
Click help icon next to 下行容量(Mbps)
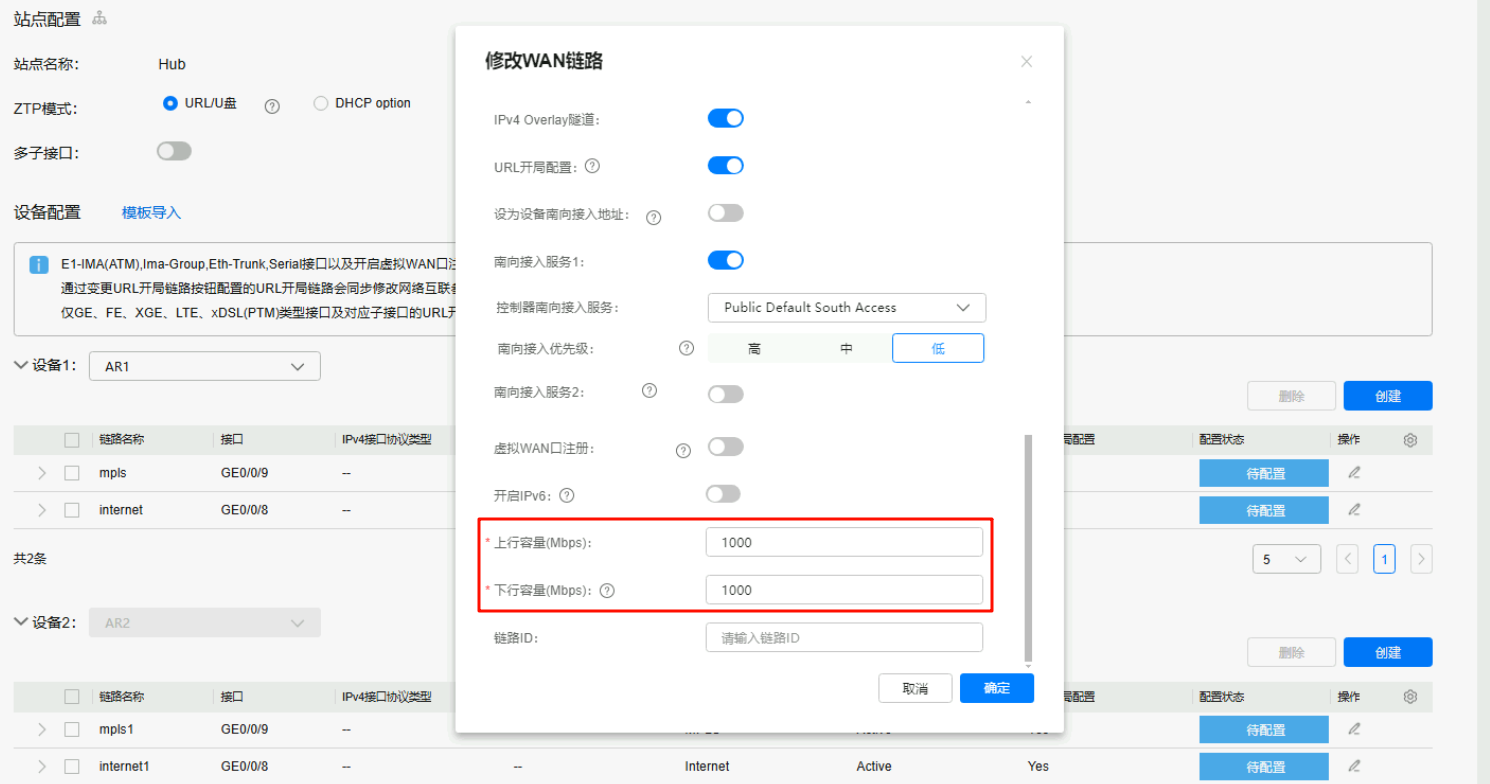coord(606,590)
